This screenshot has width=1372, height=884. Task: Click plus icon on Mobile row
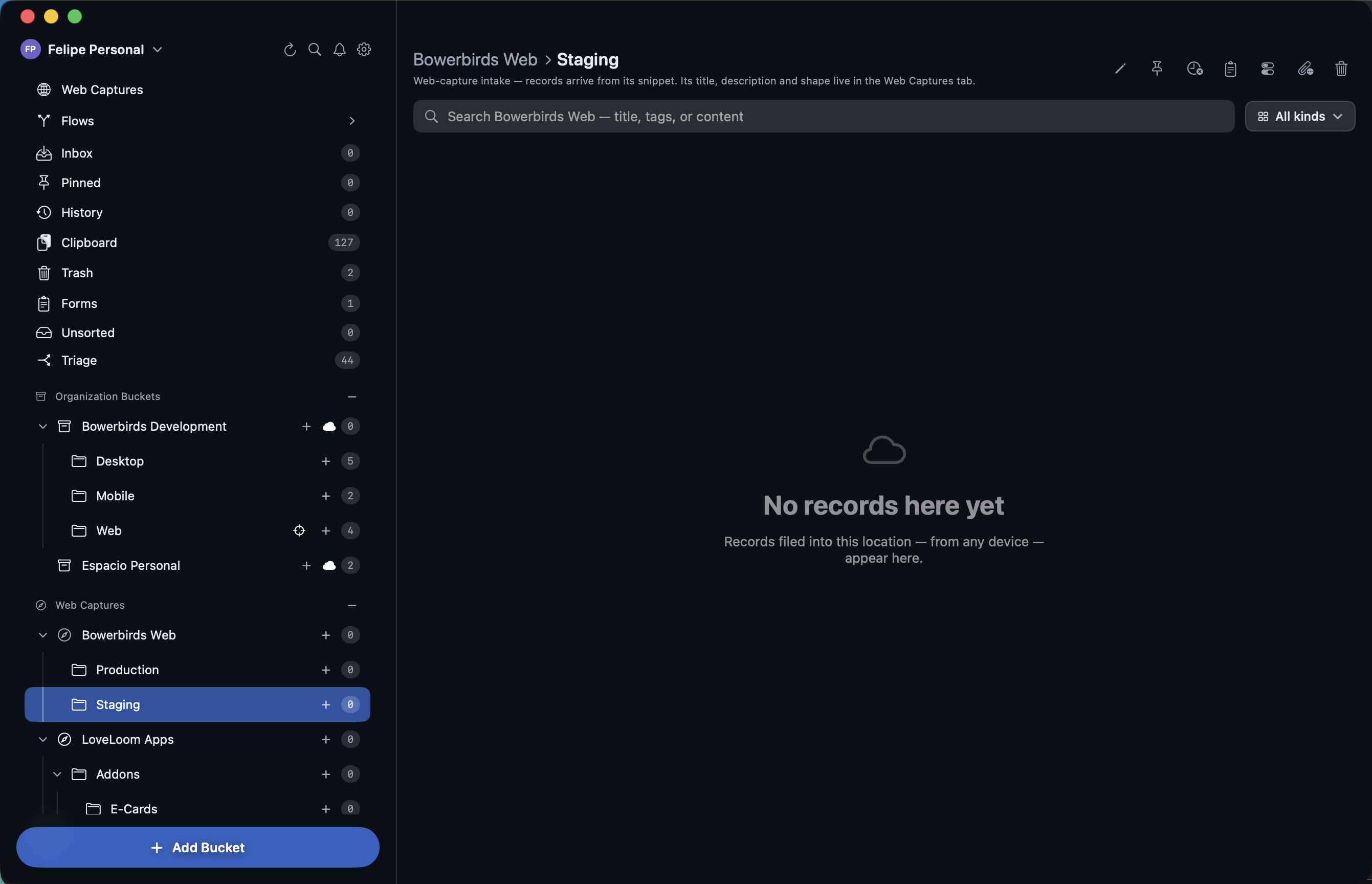click(325, 496)
